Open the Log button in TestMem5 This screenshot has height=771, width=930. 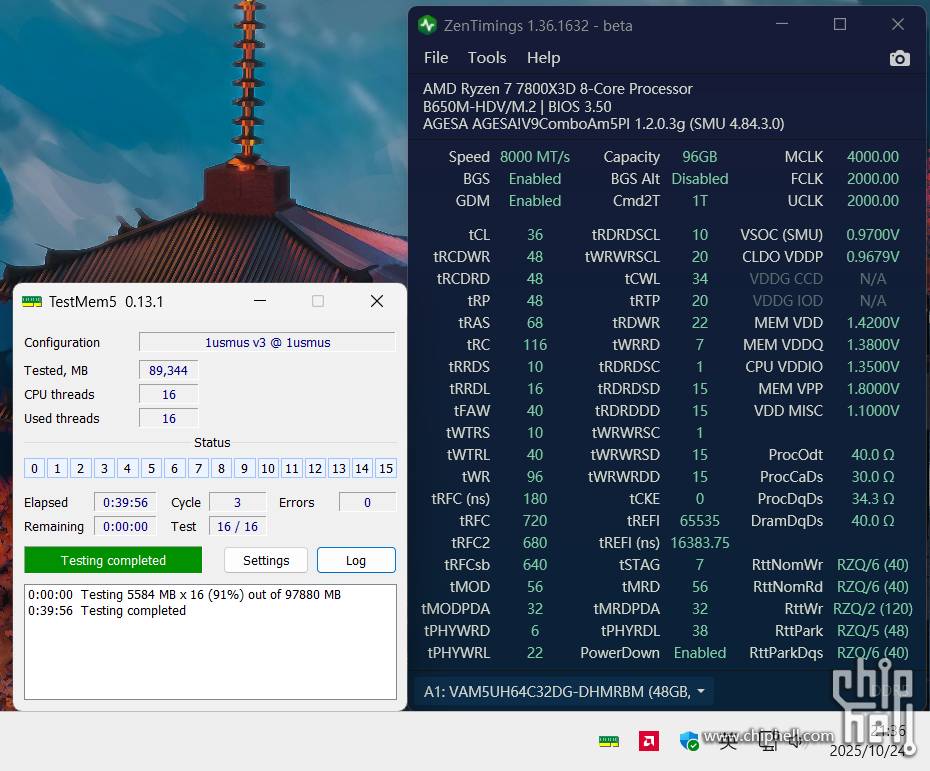click(356, 560)
